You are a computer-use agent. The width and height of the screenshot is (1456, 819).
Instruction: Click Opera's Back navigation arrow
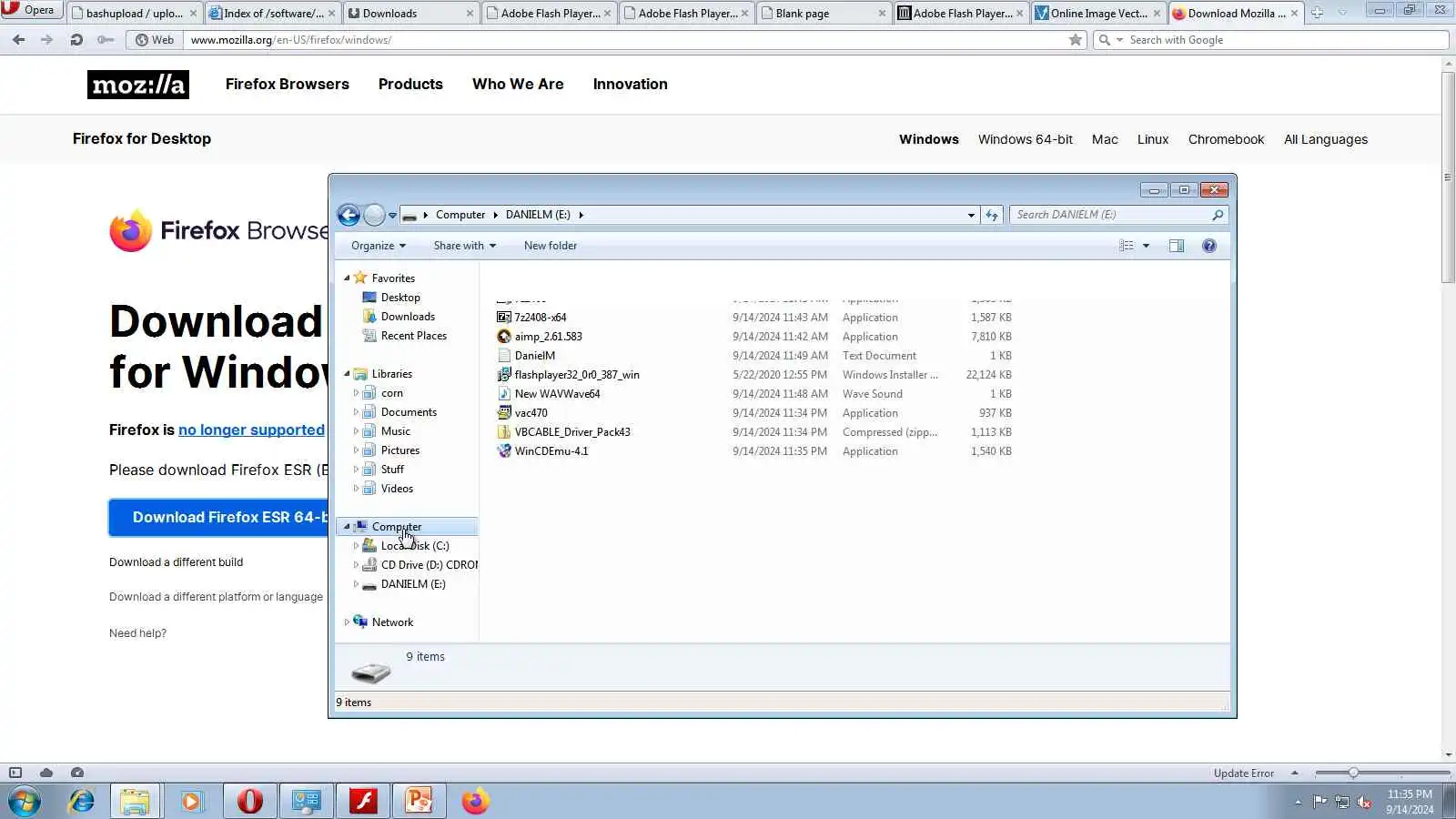click(18, 40)
